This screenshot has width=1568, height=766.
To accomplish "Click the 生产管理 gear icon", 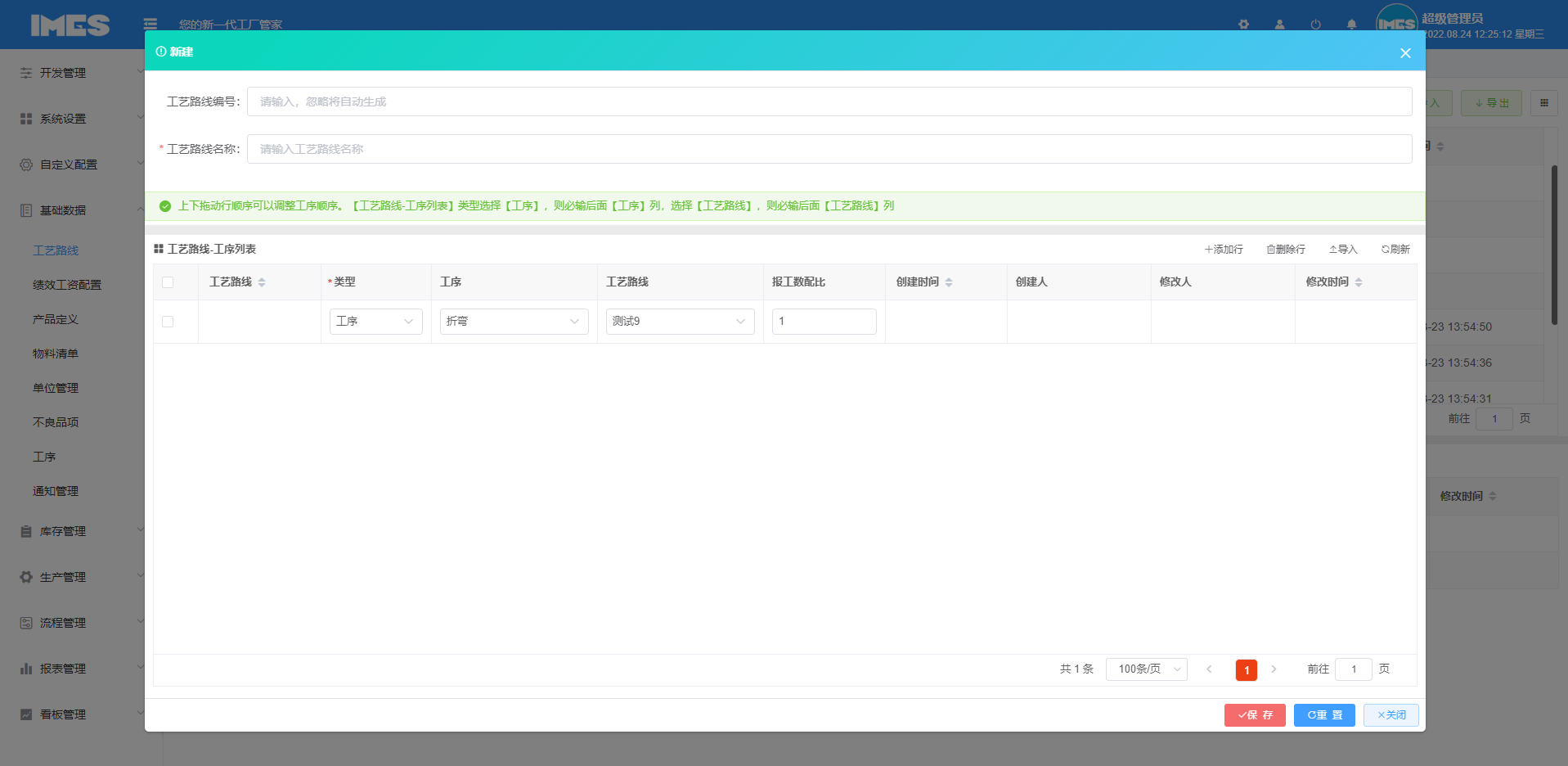I will (x=26, y=577).
